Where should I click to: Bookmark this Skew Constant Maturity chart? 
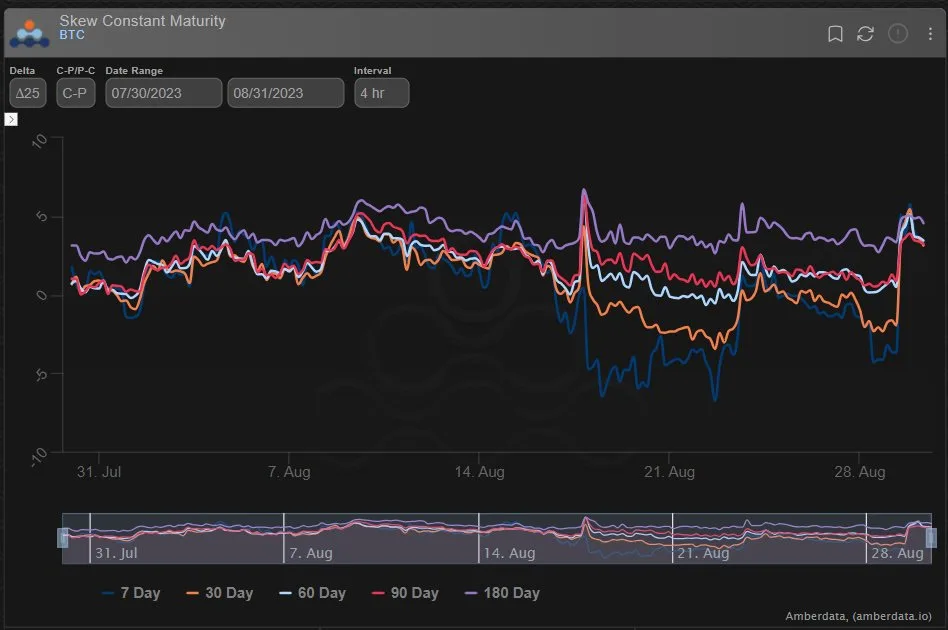pos(835,34)
